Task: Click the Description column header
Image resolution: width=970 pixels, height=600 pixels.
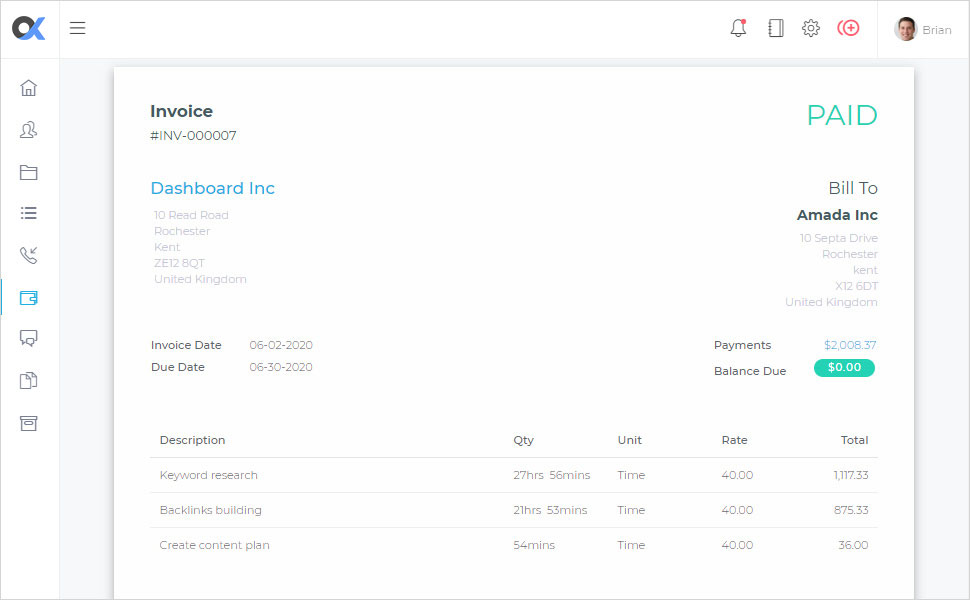Action: click(192, 440)
